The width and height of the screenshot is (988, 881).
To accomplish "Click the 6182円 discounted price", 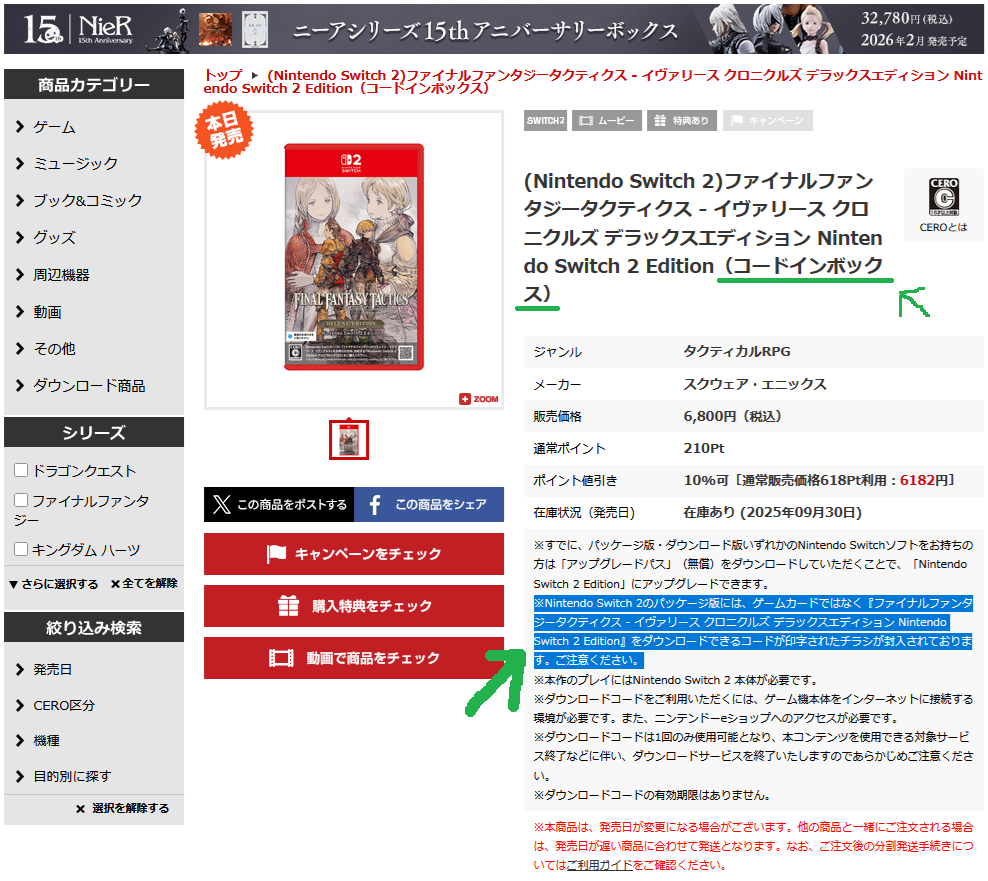I will click(x=923, y=481).
